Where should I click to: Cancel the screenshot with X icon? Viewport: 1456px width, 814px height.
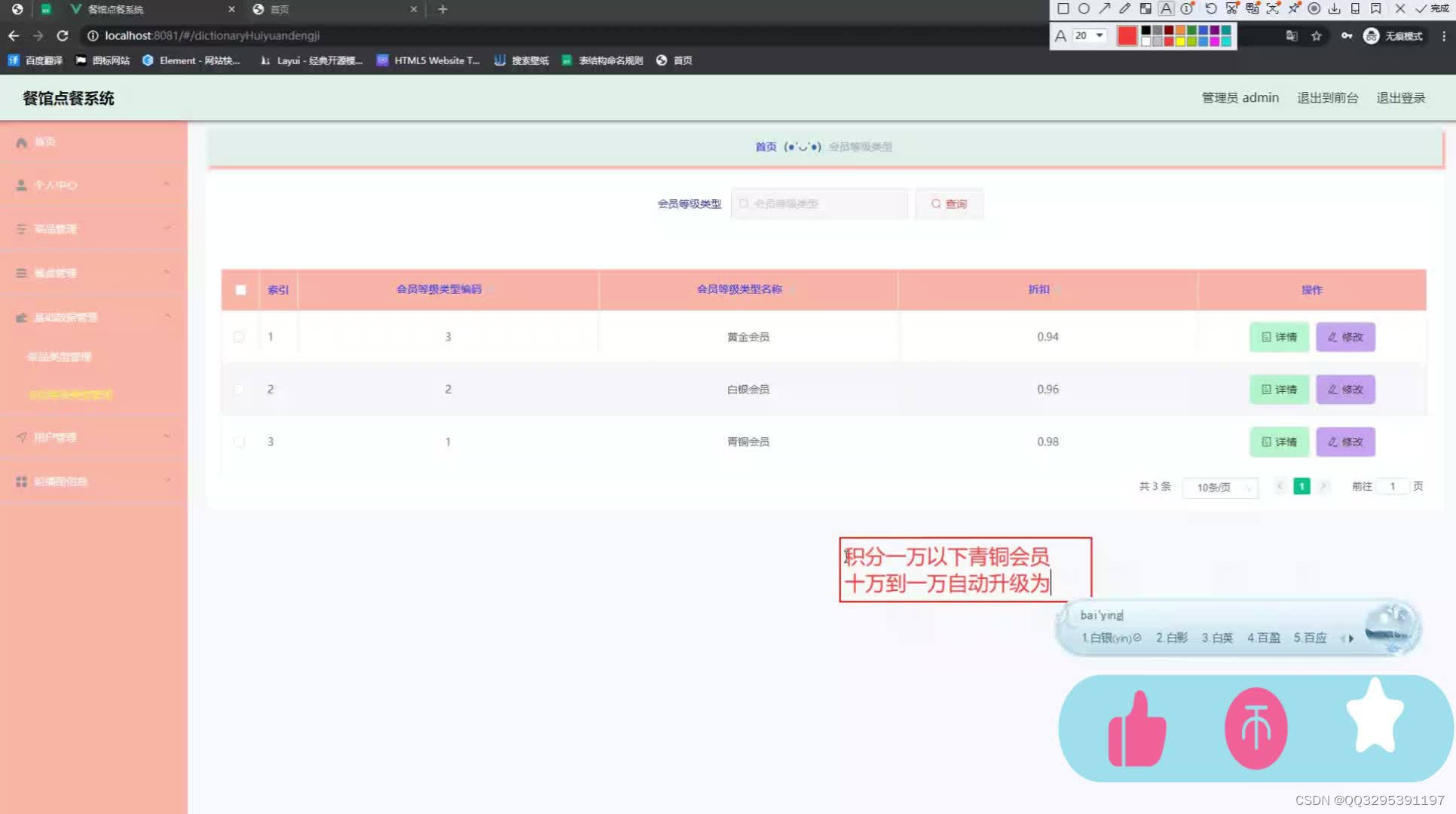[x=1399, y=9]
